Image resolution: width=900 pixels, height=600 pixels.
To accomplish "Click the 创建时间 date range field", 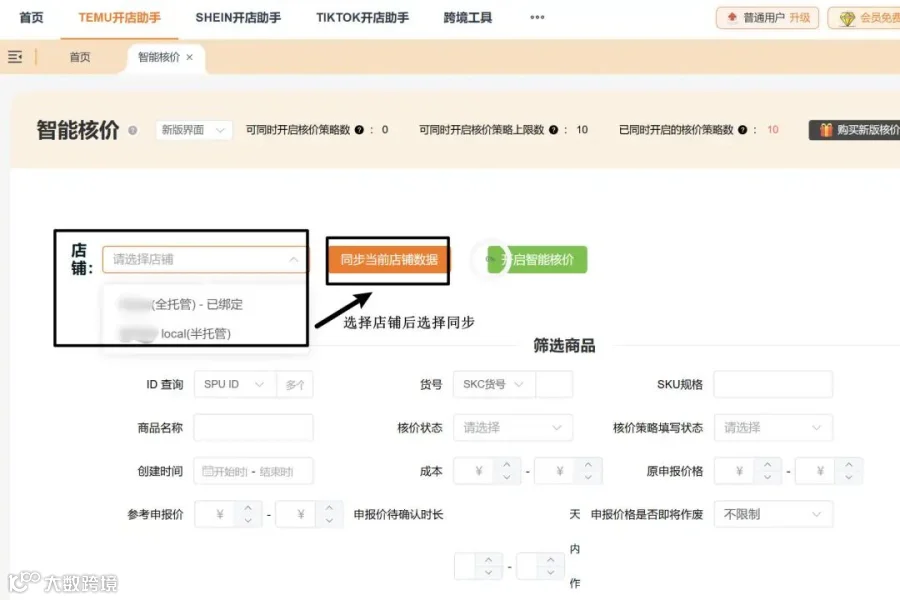I will [x=253, y=471].
